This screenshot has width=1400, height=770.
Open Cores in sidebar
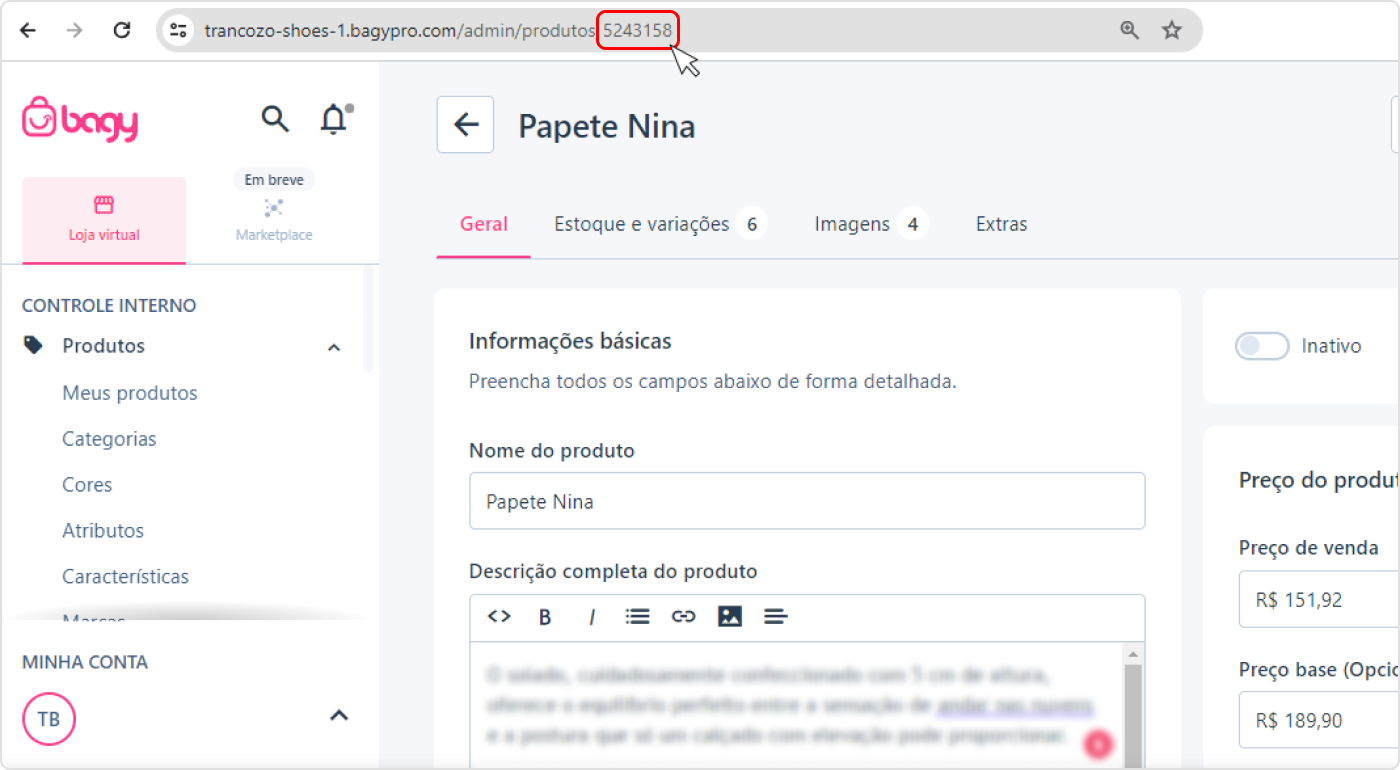[x=87, y=485]
